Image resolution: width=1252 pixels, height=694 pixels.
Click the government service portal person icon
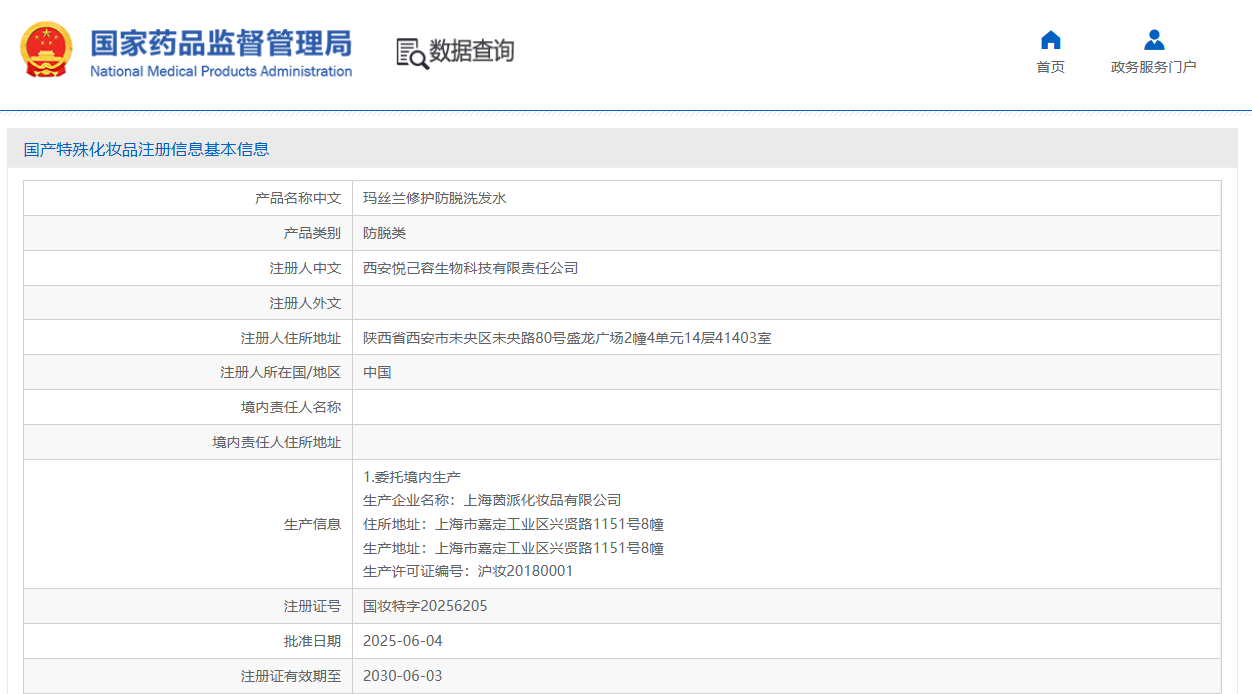[1154, 40]
